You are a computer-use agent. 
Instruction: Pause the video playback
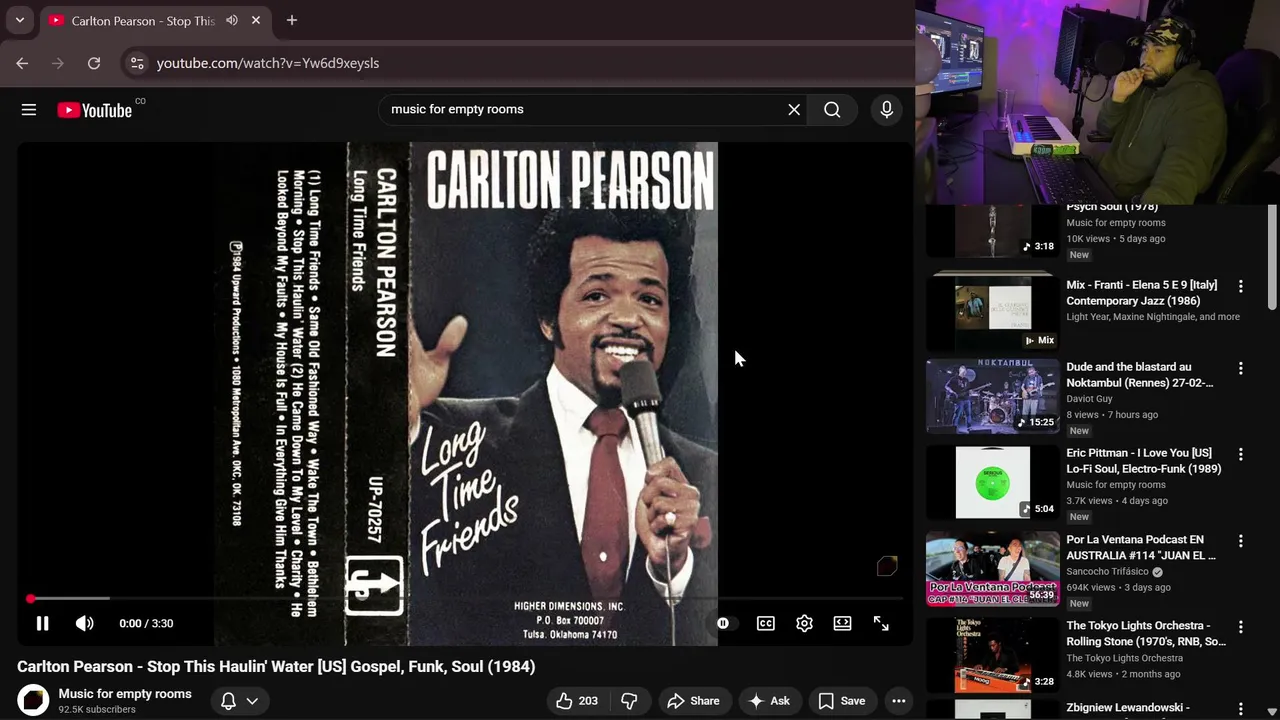click(x=42, y=623)
